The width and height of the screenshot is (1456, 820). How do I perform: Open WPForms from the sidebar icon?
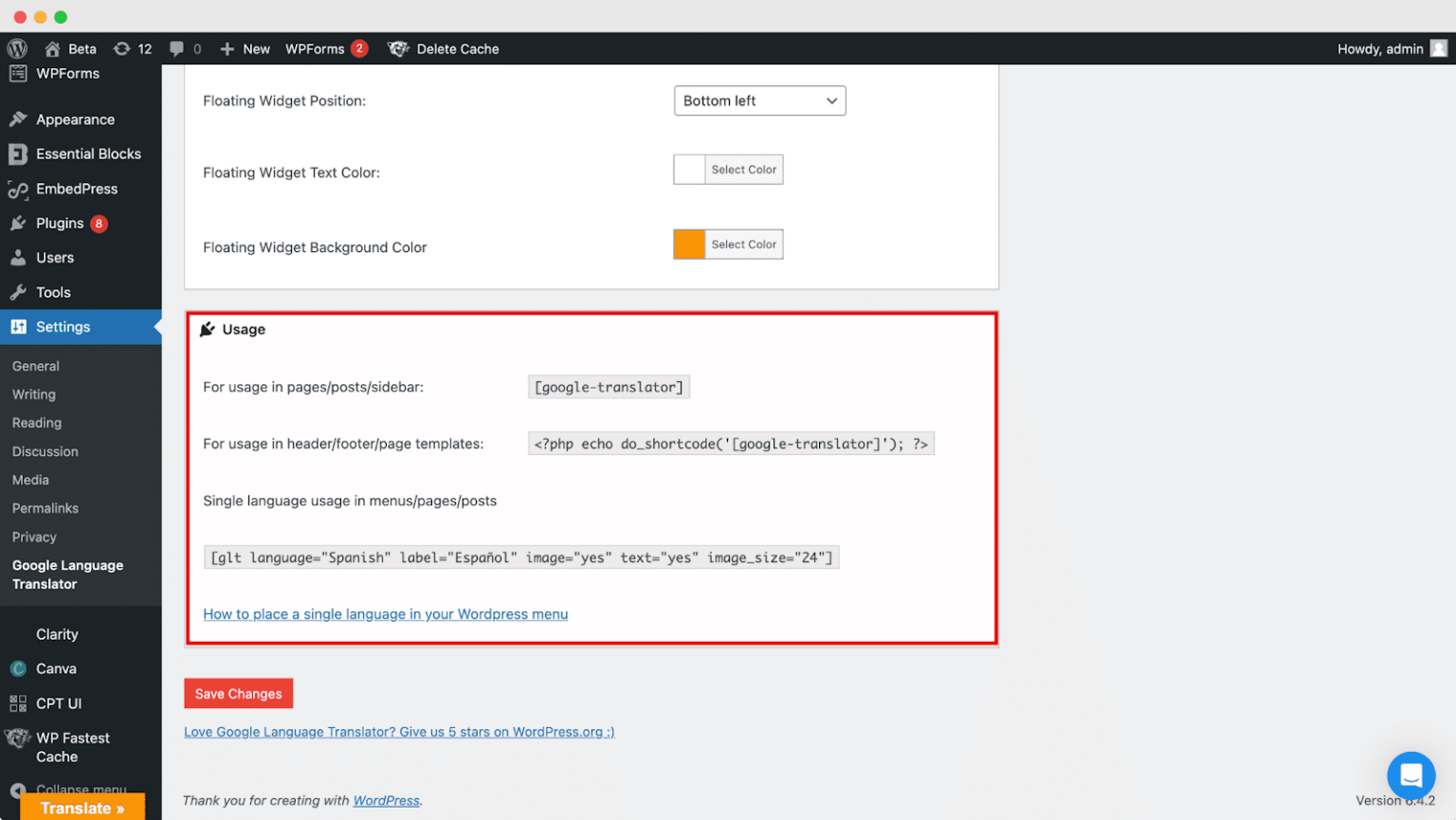pyautogui.click(x=16, y=73)
